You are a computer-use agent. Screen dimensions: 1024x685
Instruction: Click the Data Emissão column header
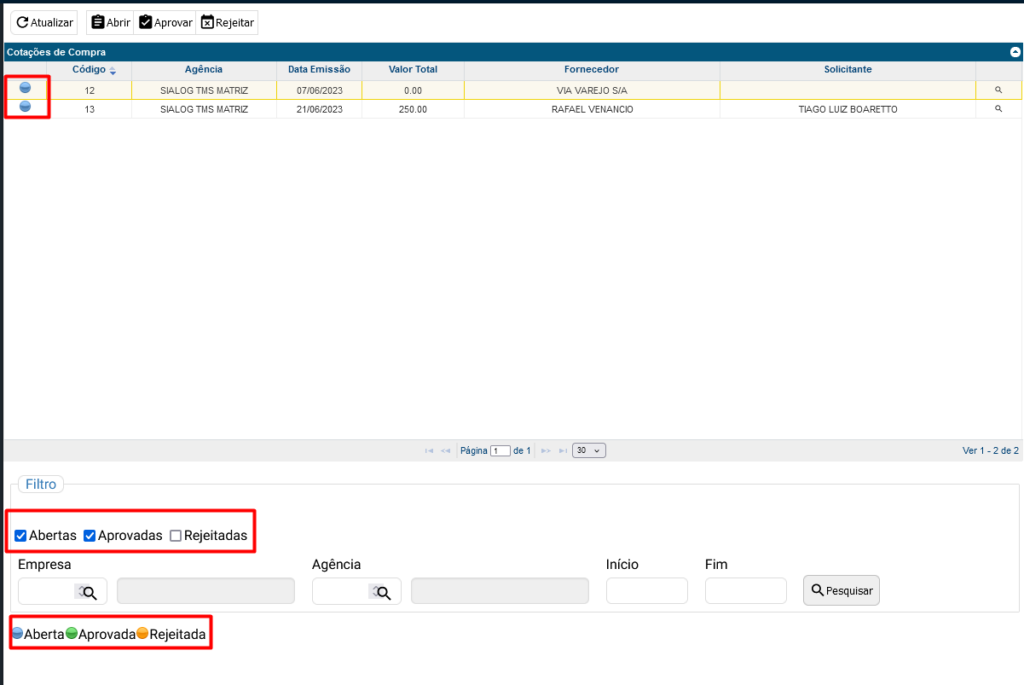point(319,70)
